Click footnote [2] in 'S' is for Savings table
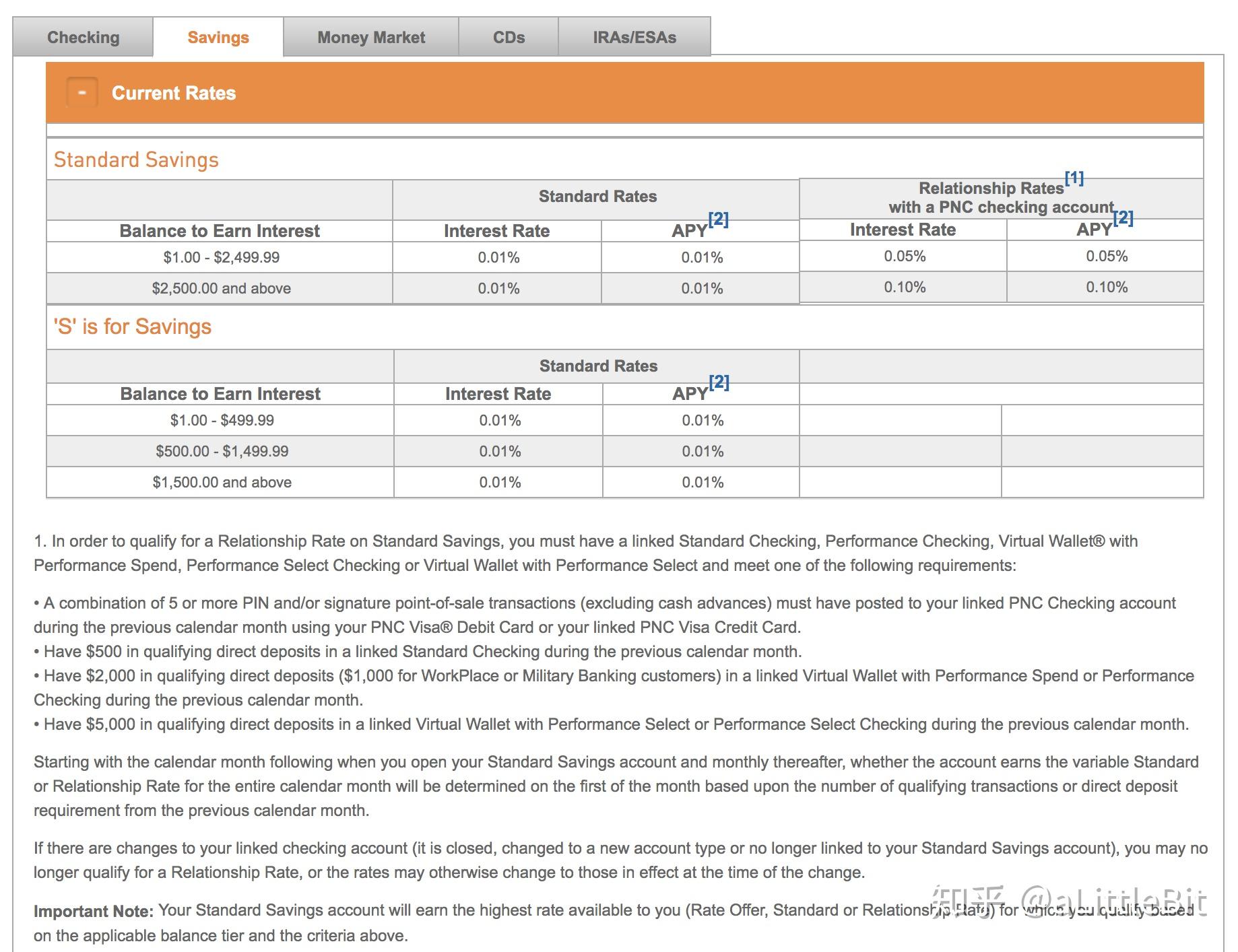Viewport: 1238px width, 952px height. pyautogui.click(x=719, y=382)
